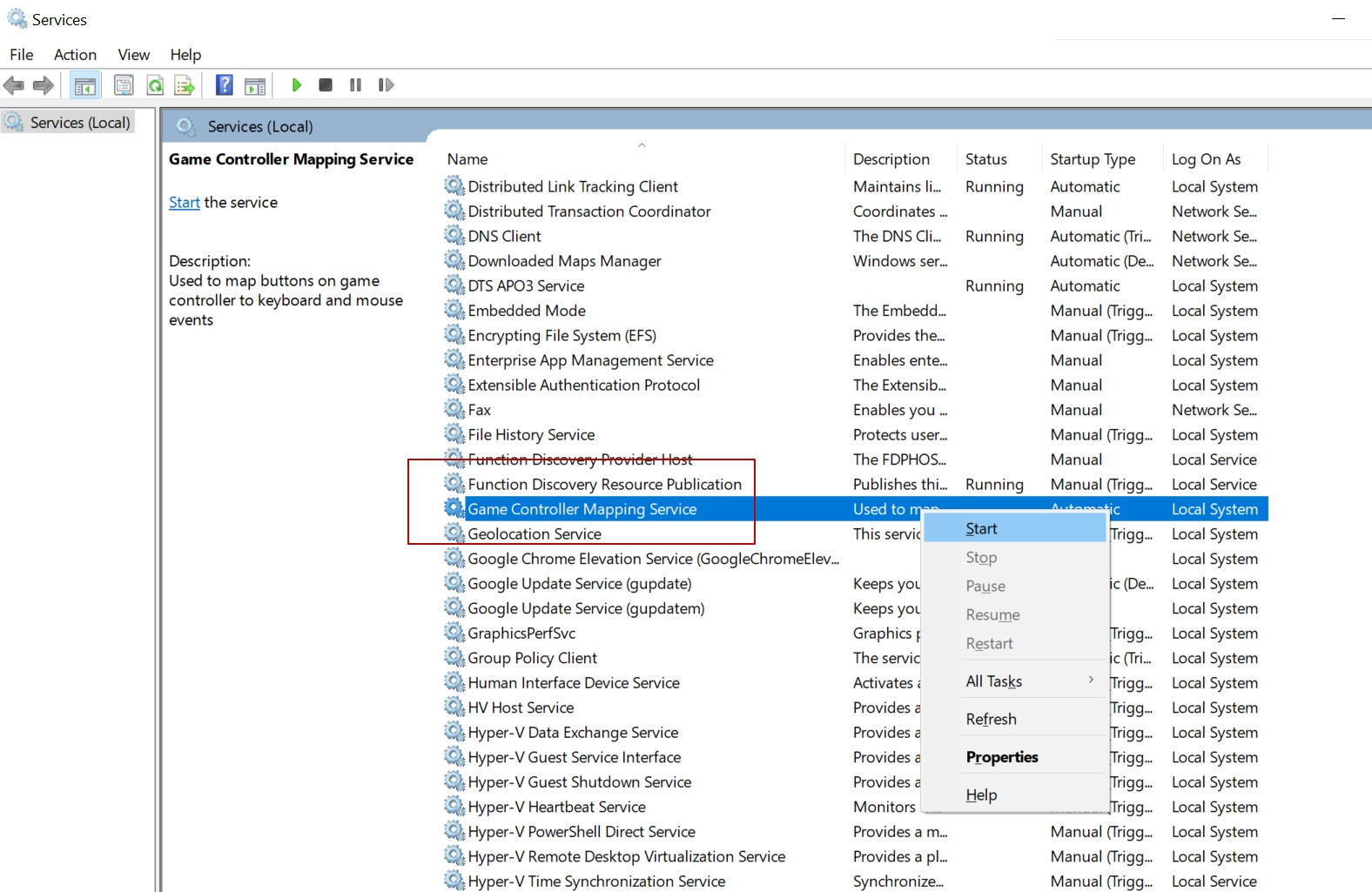Click the green Start Service play icon

point(296,85)
